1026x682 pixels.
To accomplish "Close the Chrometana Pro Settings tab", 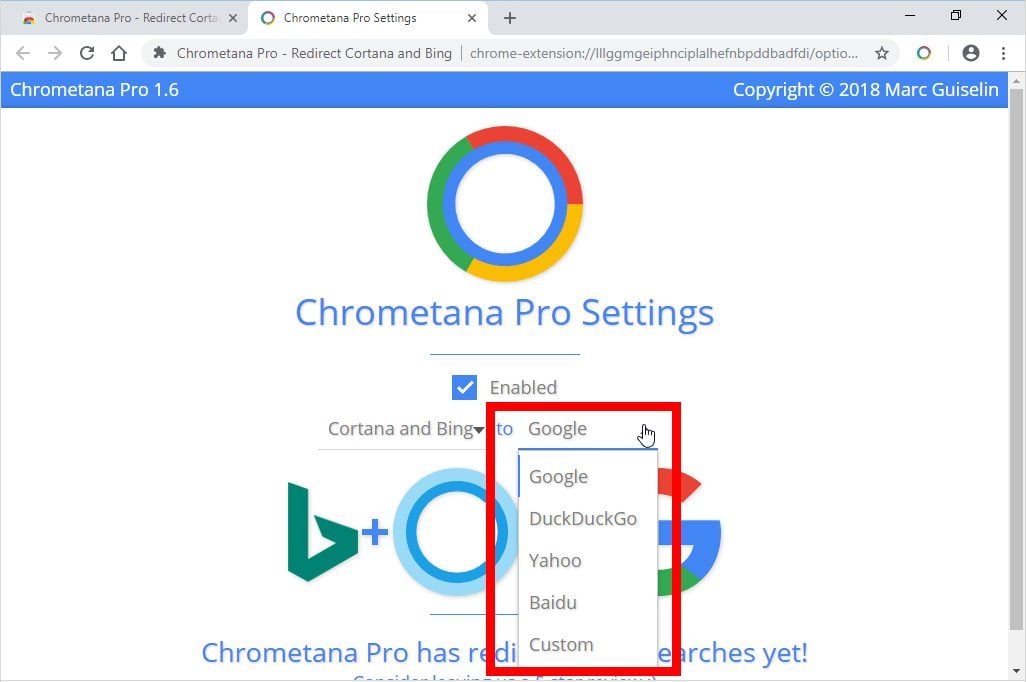I will (x=472, y=18).
